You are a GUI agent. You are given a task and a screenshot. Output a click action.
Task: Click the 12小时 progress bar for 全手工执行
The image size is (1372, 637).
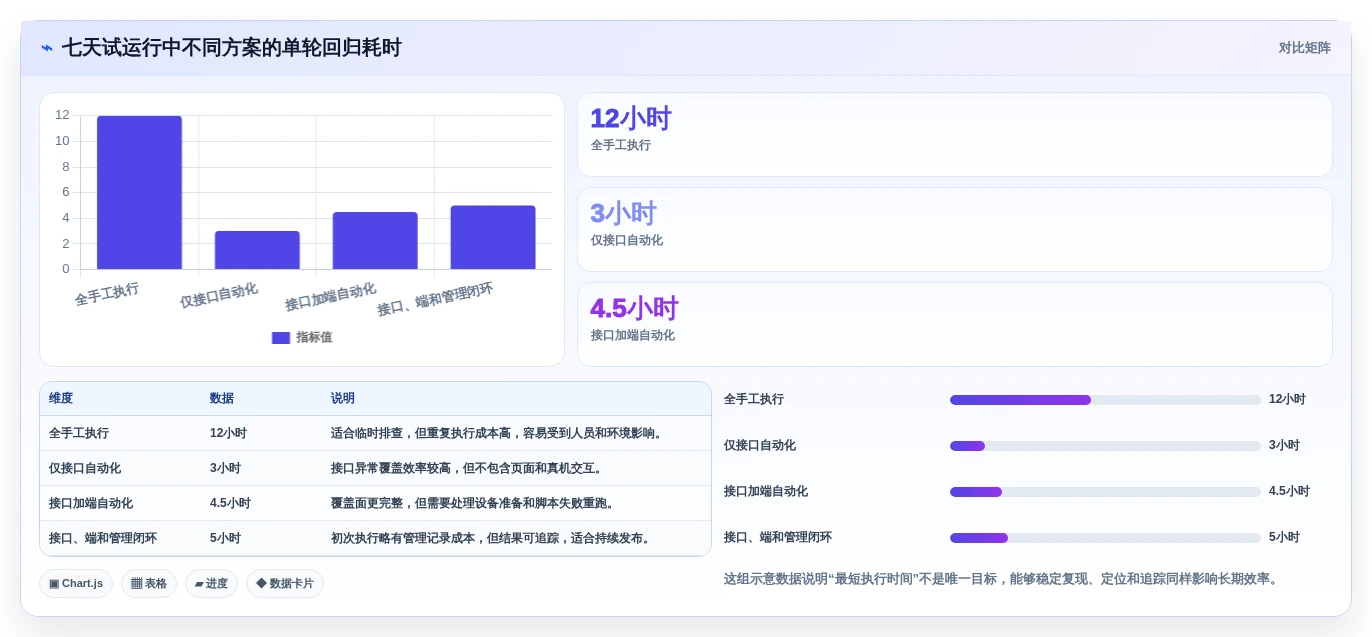click(x=1105, y=400)
